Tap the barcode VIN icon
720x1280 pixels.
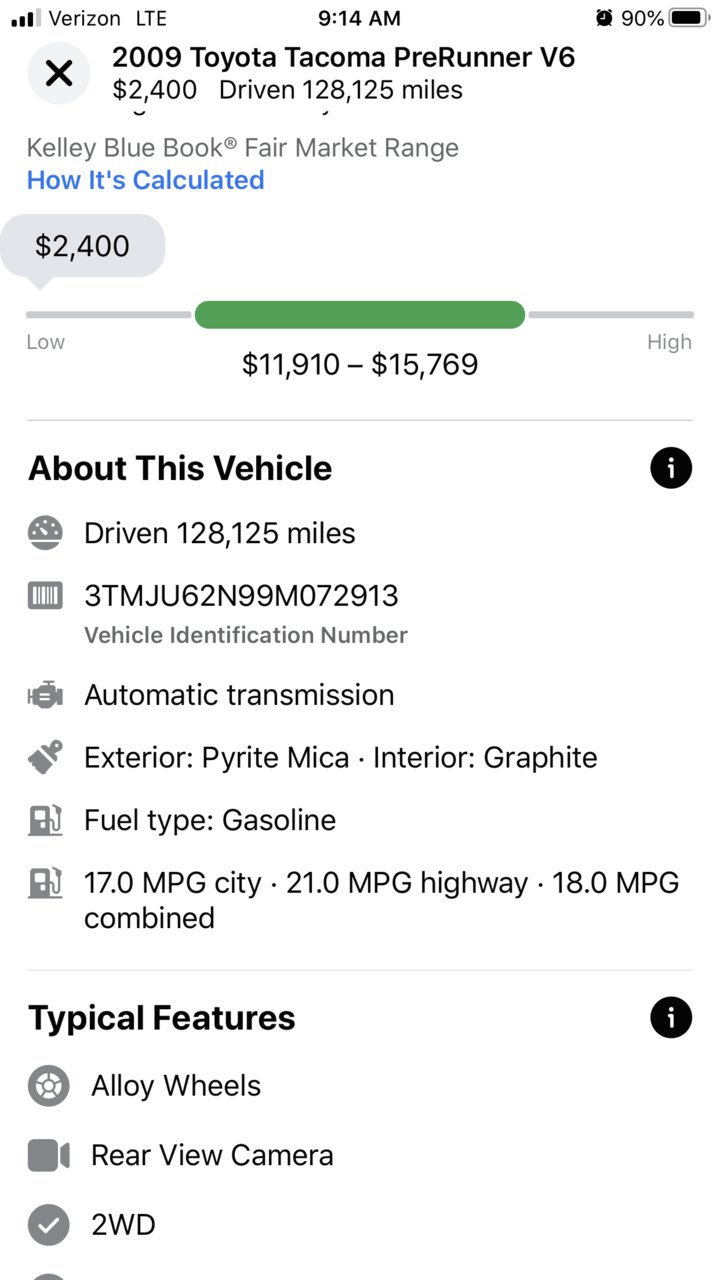point(46,596)
